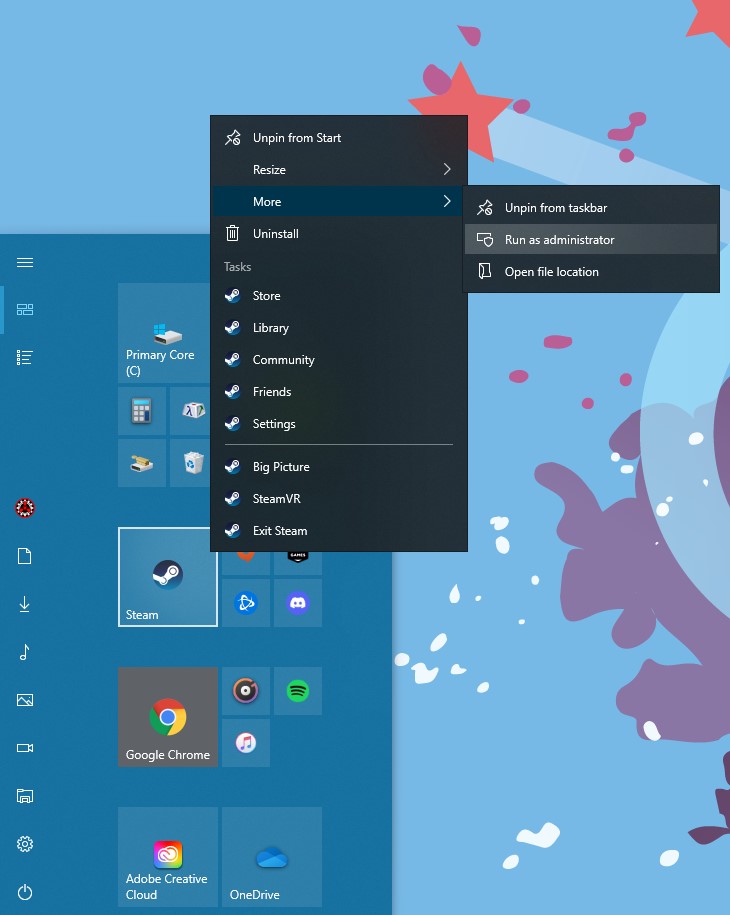This screenshot has width=730, height=915.
Task: Open Adobe Creative Cloud tile
Action: click(168, 857)
